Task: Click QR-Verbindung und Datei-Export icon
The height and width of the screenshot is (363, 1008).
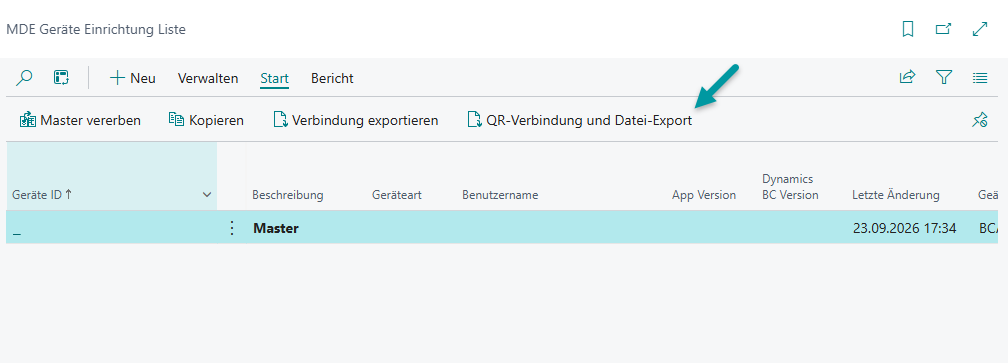Action: (x=474, y=120)
